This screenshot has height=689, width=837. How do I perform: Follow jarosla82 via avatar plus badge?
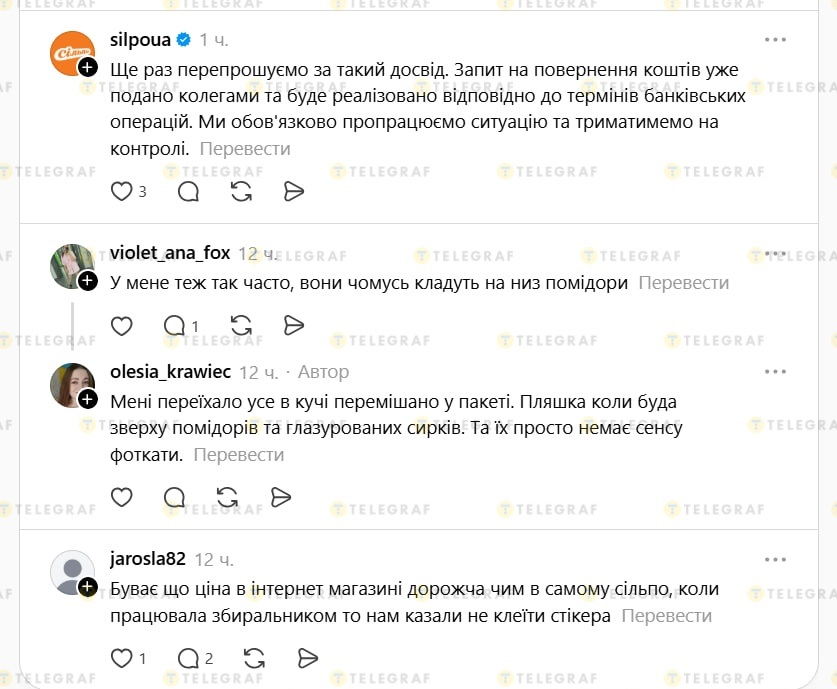(x=88, y=587)
